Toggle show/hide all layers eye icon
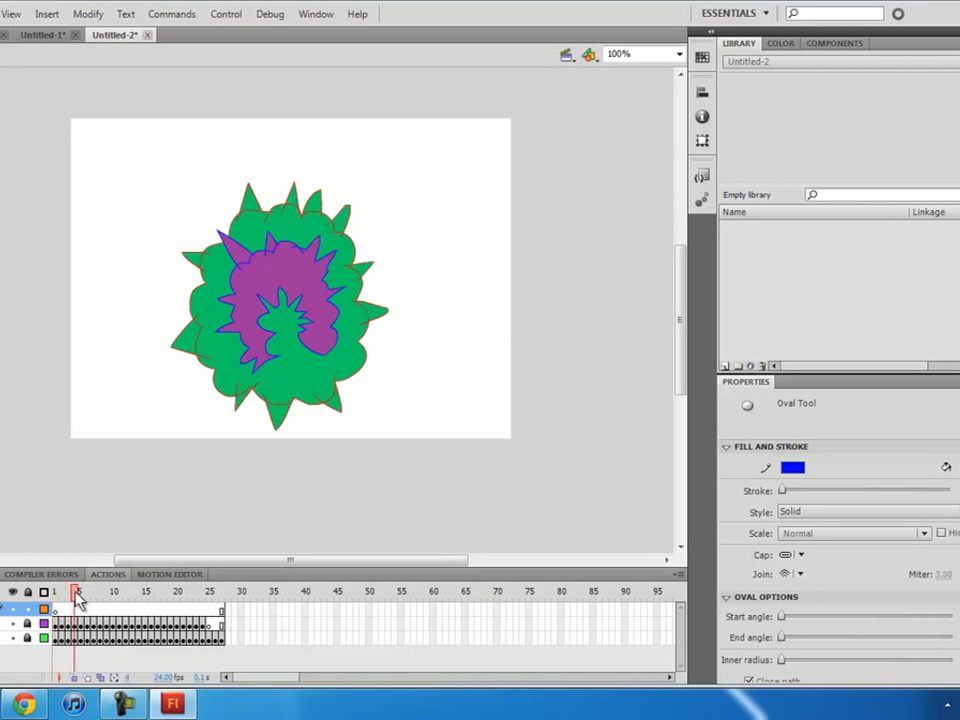This screenshot has height=720, width=960. (13, 592)
